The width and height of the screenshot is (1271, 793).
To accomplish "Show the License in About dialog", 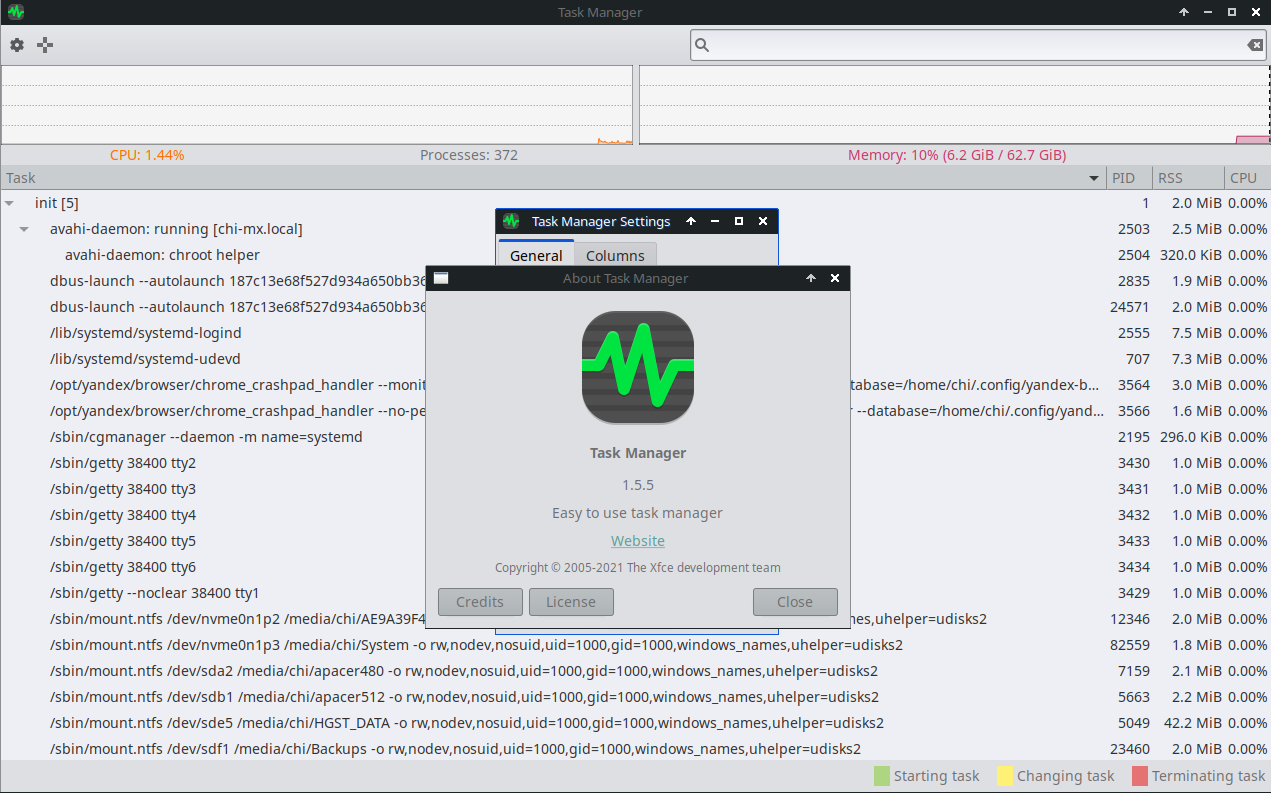I will [571, 601].
